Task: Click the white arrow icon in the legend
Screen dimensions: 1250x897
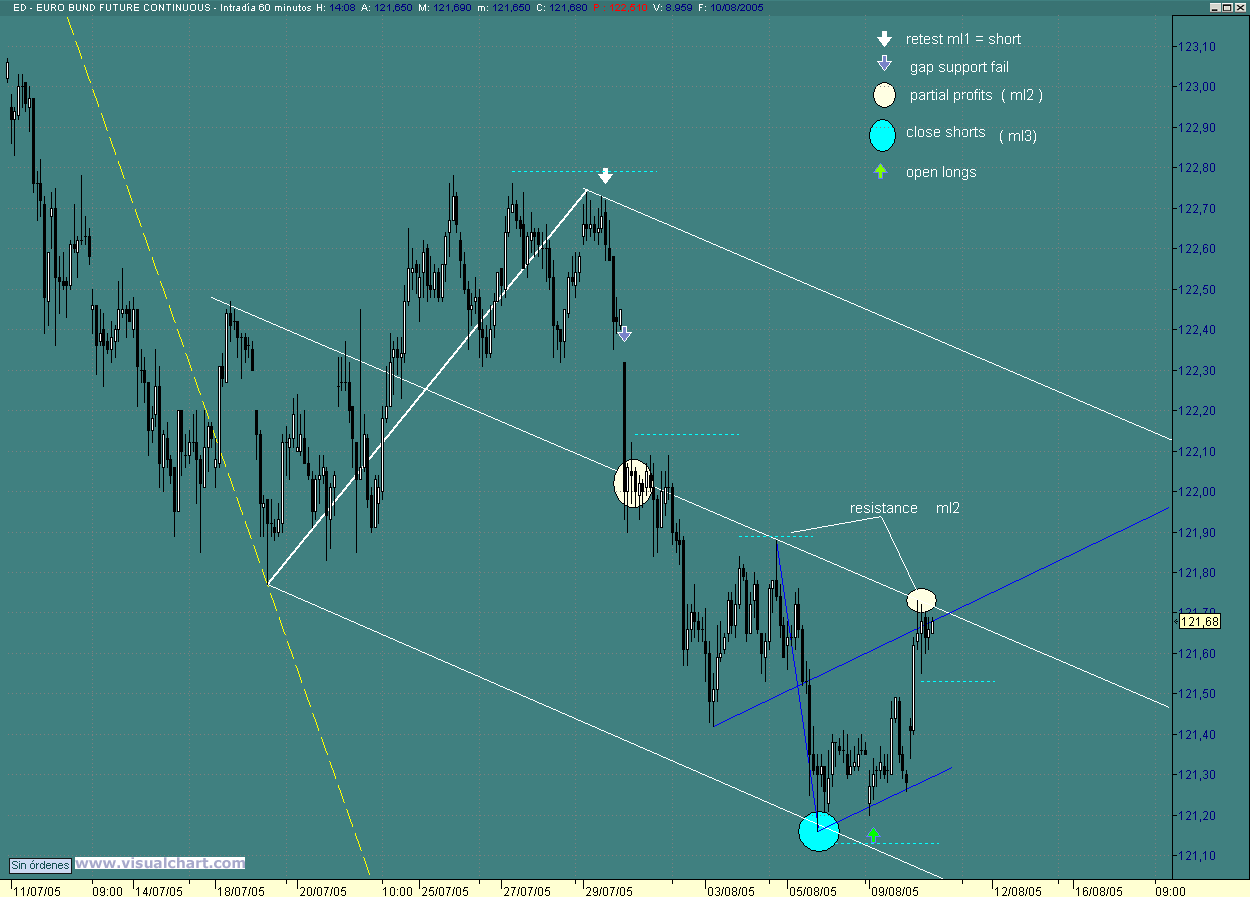Action: coord(884,39)
